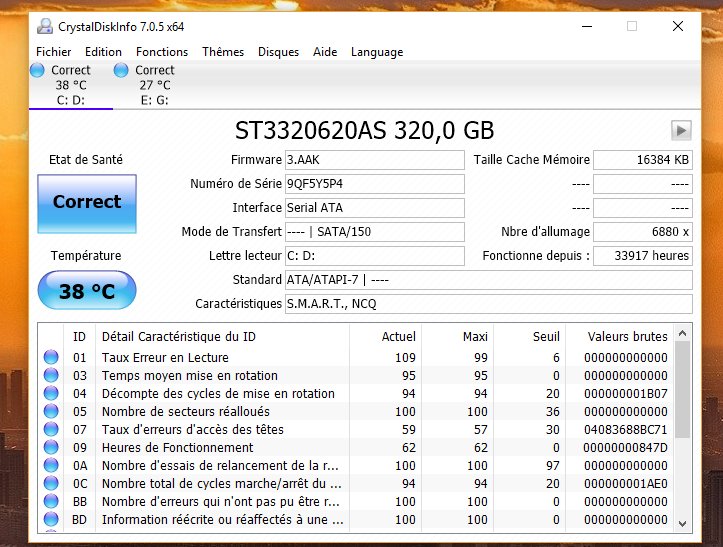This screenshot has height=547, width=723.
Task: Click the SMART list scrollbar thumb
Action: [683, 389]
